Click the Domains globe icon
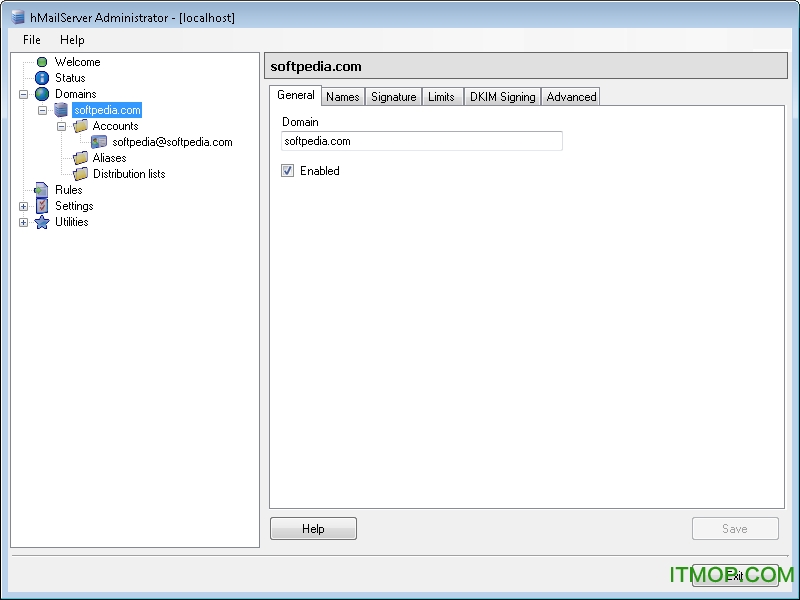Screen dimensions: 800x600 click(42, 94)
